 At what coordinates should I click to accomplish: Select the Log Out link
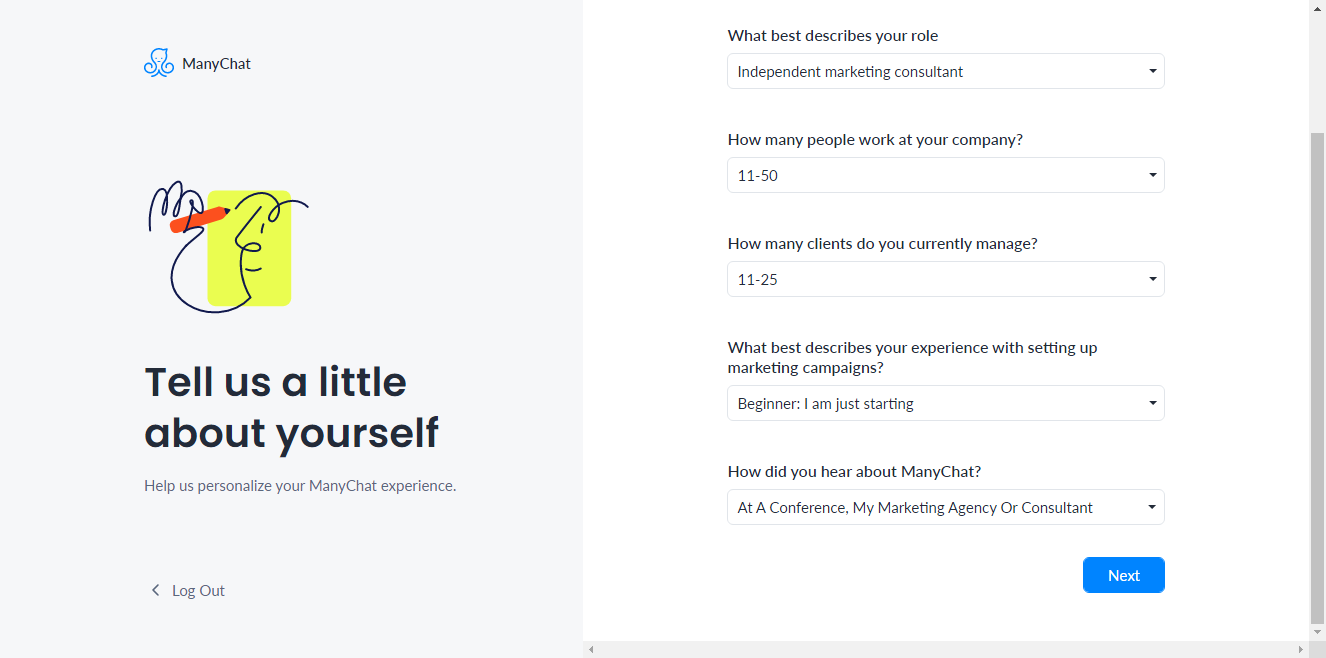pos(198,590)
